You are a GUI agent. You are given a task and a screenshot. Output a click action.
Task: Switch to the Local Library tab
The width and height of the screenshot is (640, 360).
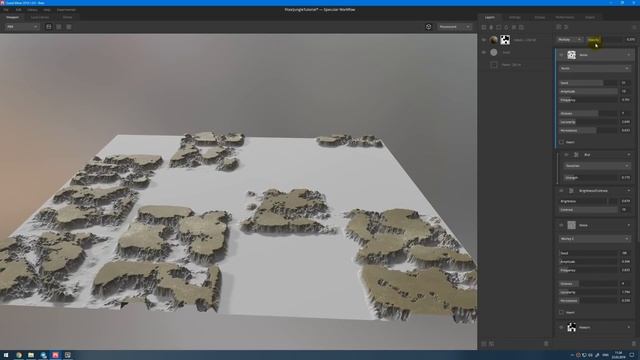point(40,17)
